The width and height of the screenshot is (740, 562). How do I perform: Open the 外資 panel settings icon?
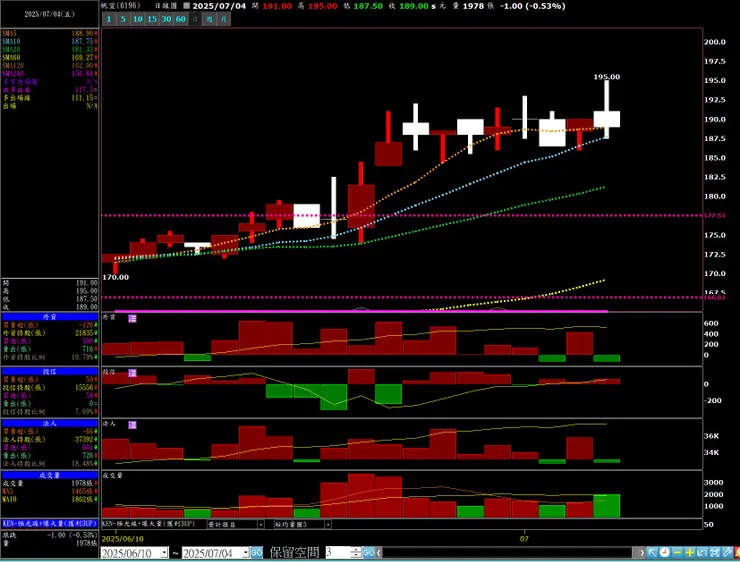pyautogui.click(x=133, y=319)
